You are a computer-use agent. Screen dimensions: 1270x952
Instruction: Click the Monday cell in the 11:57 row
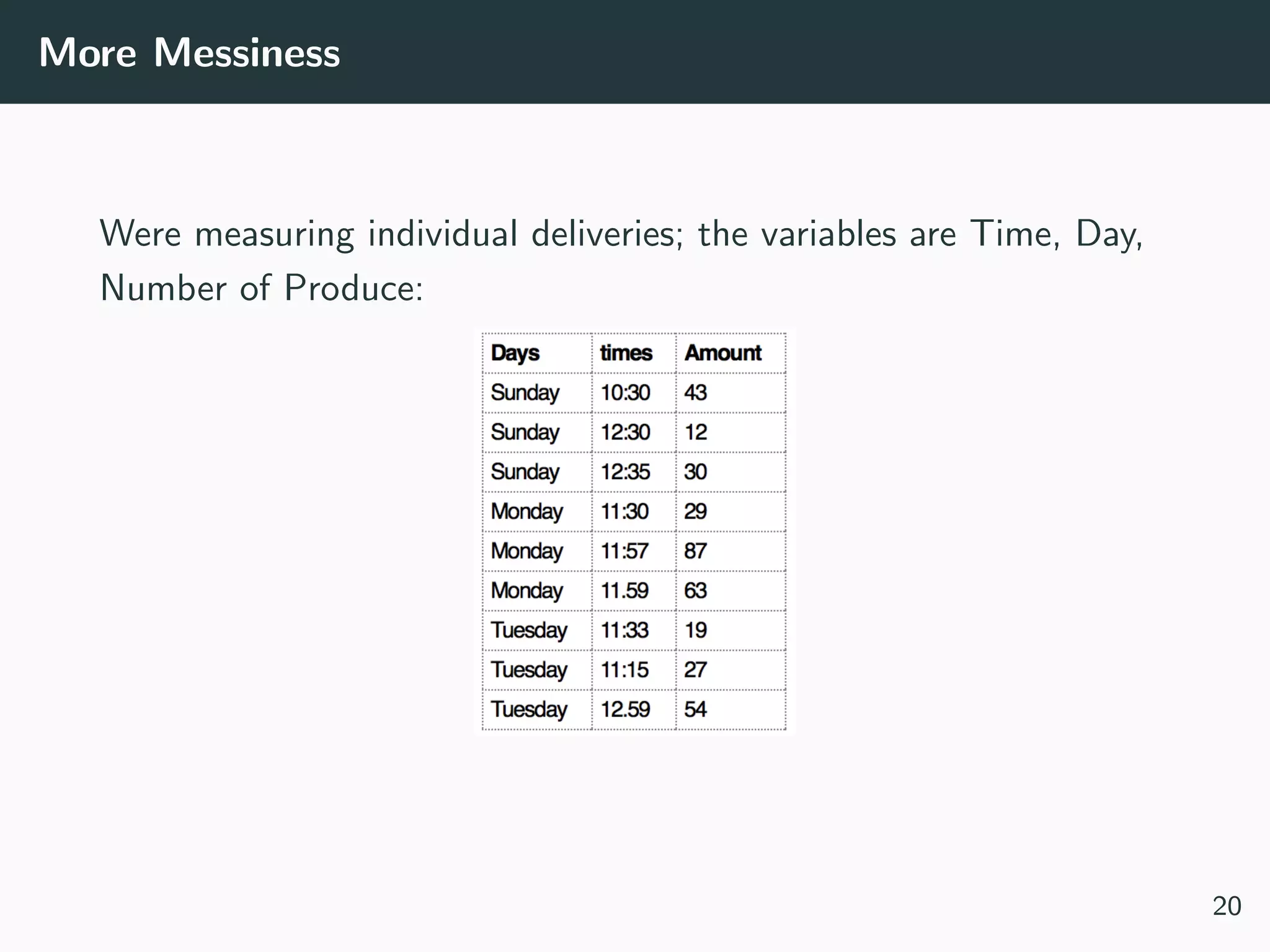[537, 552]
